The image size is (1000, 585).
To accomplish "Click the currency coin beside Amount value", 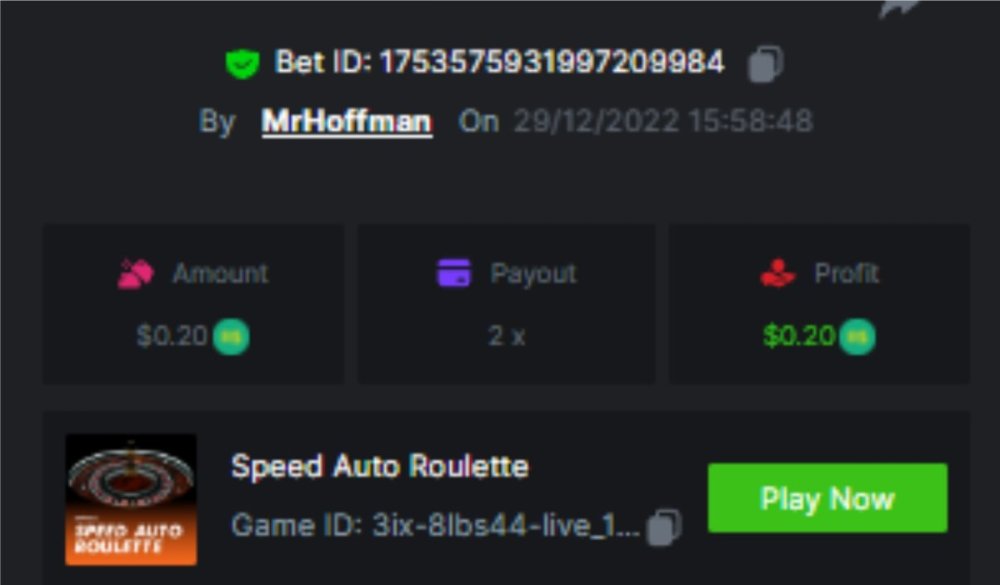I will coord(231,337).
